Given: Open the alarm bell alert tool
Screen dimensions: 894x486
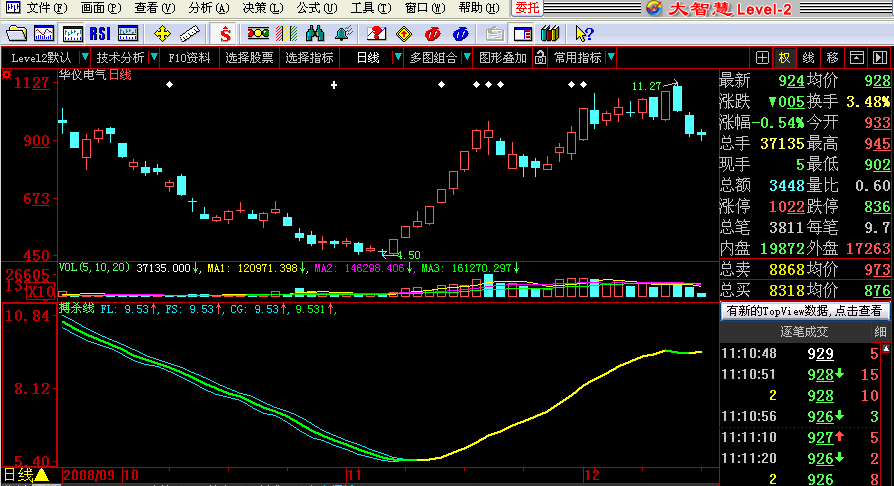Looking at the screenshot, I should click(343, 34).
